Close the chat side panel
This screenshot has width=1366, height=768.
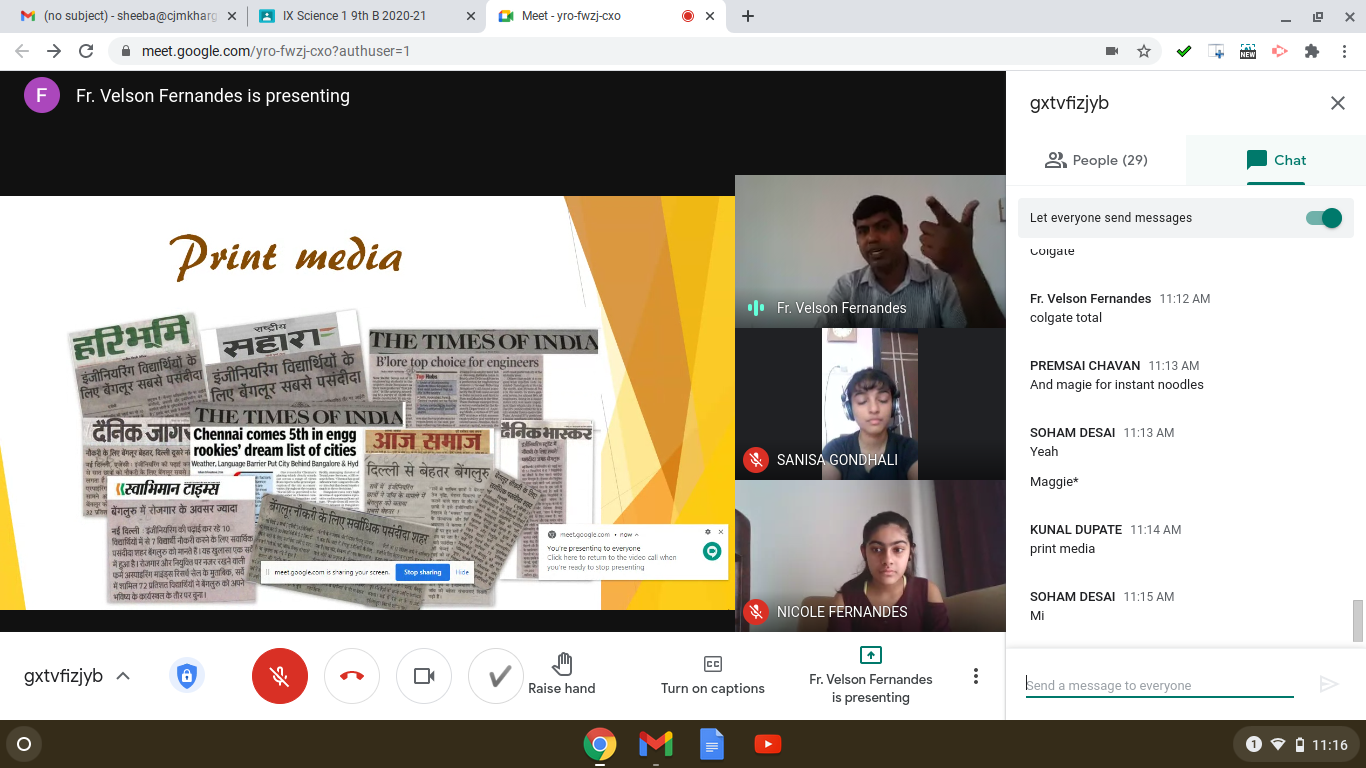[1337, 103]
